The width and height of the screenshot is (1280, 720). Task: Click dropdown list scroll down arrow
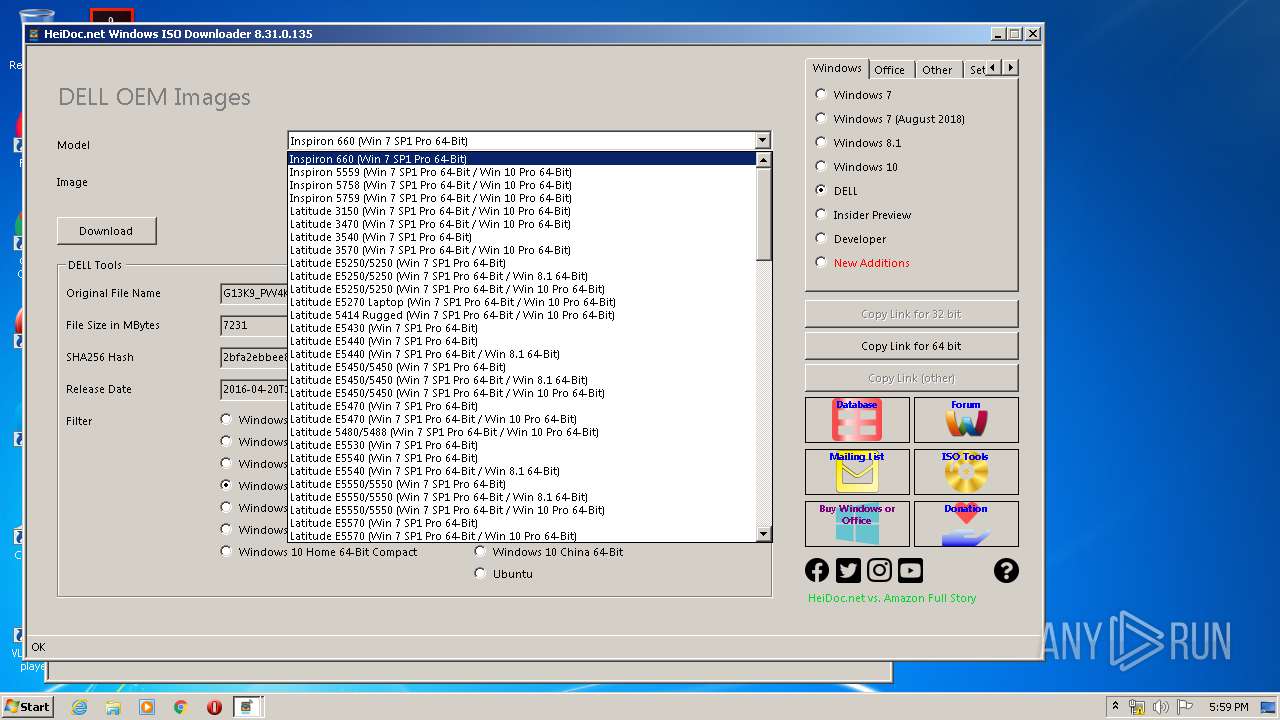pyautogui.click(x=764, y=534)
